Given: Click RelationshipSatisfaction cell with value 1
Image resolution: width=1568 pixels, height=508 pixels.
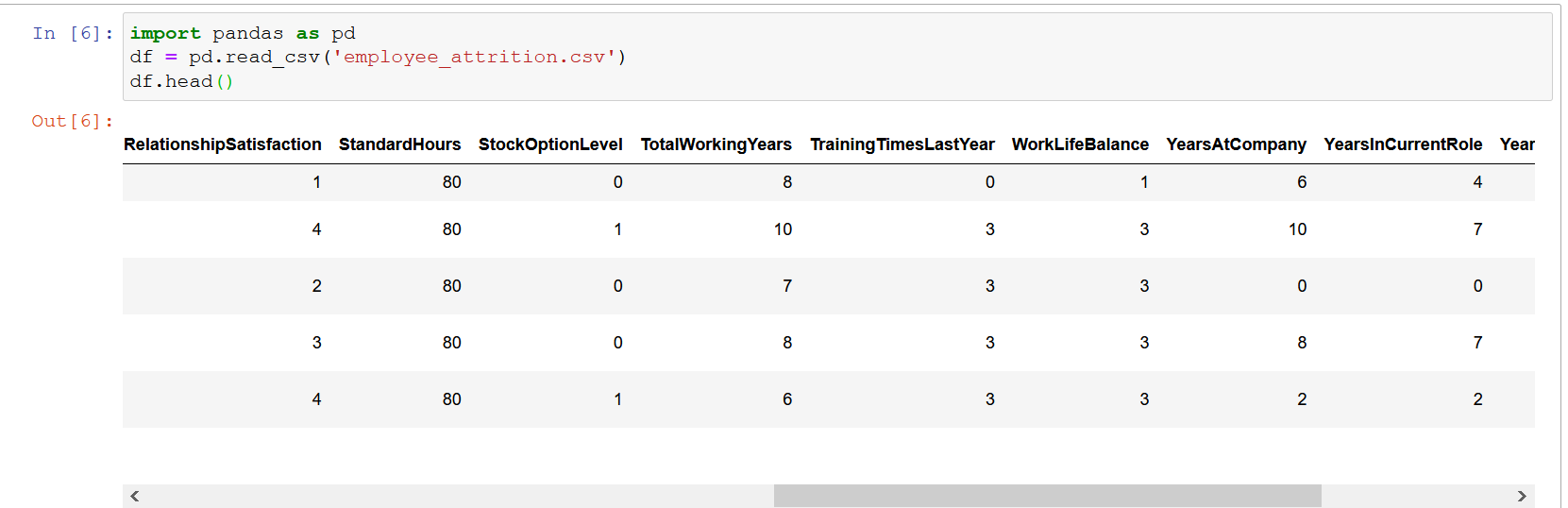Looking at the screenshot, I should tap(317, 182).
